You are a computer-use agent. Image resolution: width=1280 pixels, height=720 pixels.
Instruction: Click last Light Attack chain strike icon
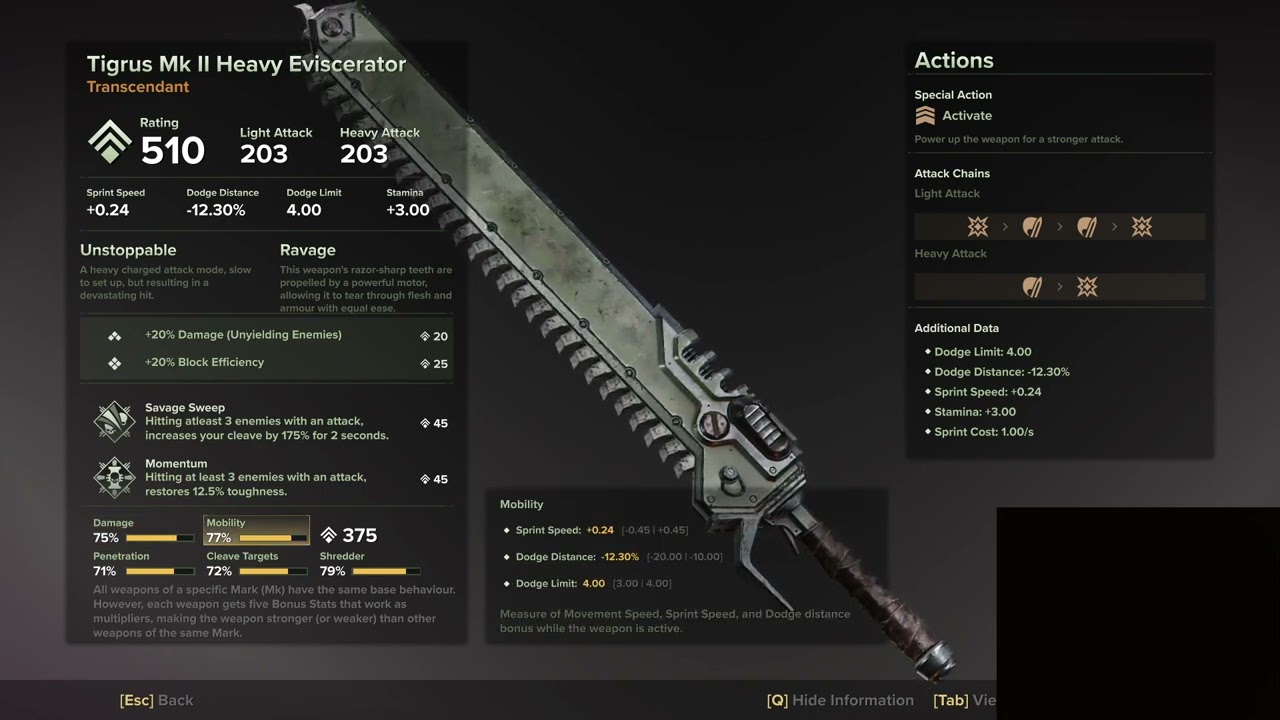point(1141,227)
